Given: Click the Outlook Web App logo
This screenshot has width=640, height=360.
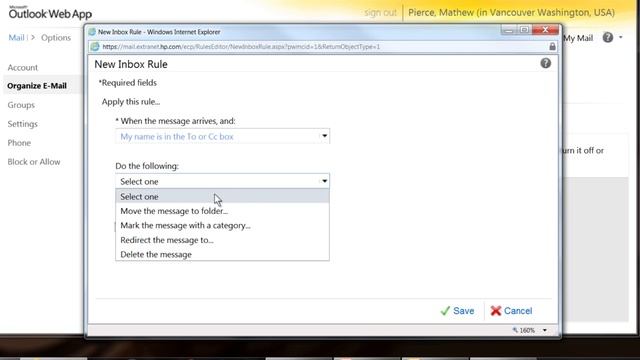Looking at the screenshot, I should pos(50,13).
